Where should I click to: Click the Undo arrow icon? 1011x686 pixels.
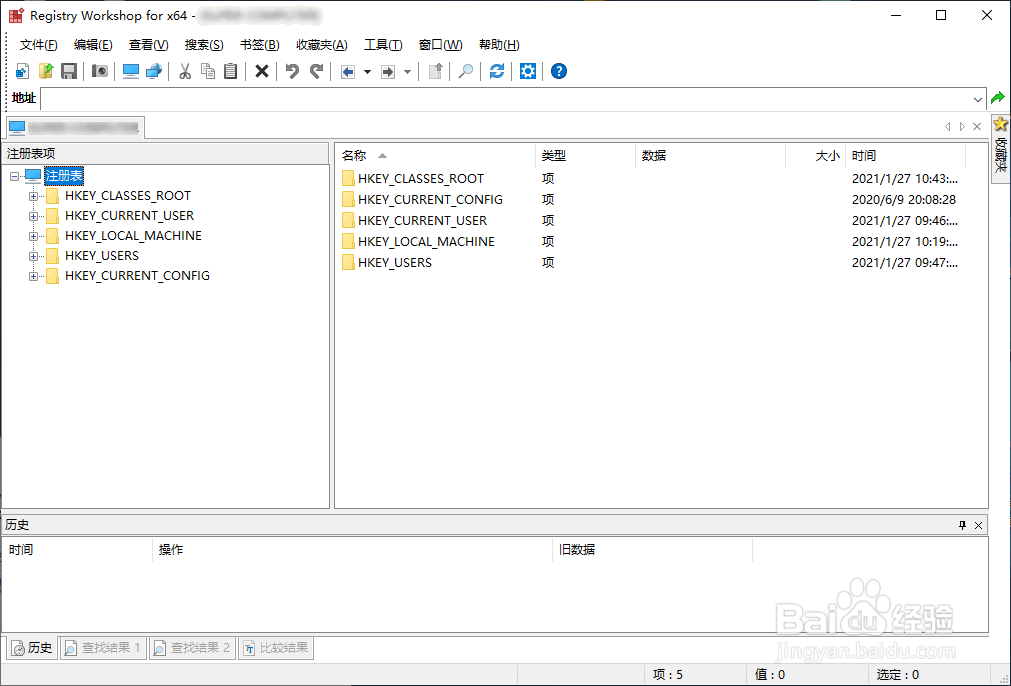292,71
